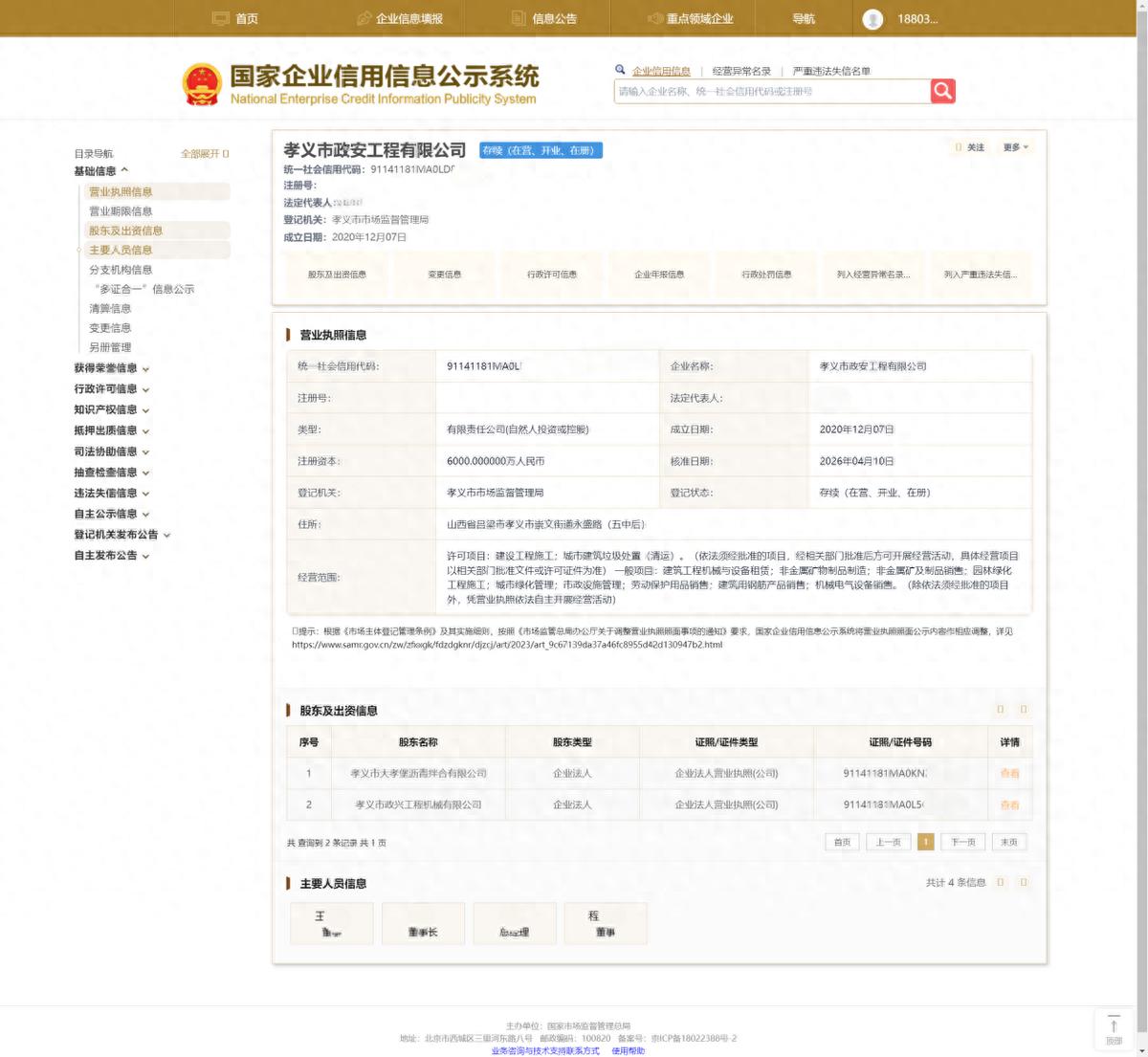Expand the 自主公示信息 sidebar section

click(x=111, y=514)
